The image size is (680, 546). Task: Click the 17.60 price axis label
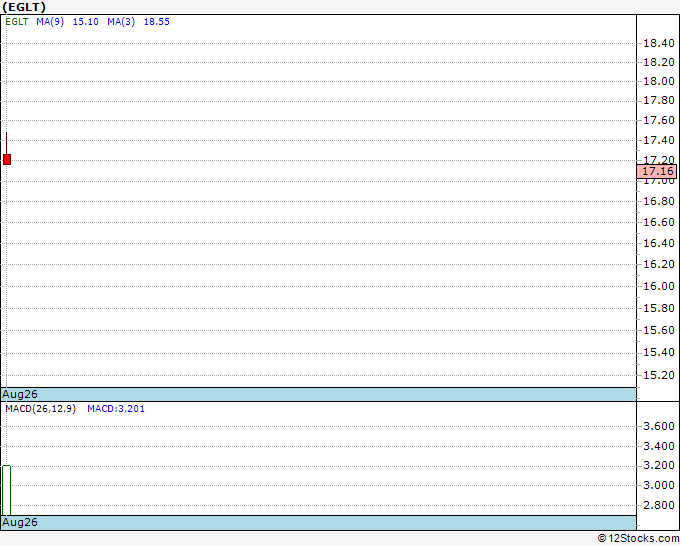pos(659,120)
